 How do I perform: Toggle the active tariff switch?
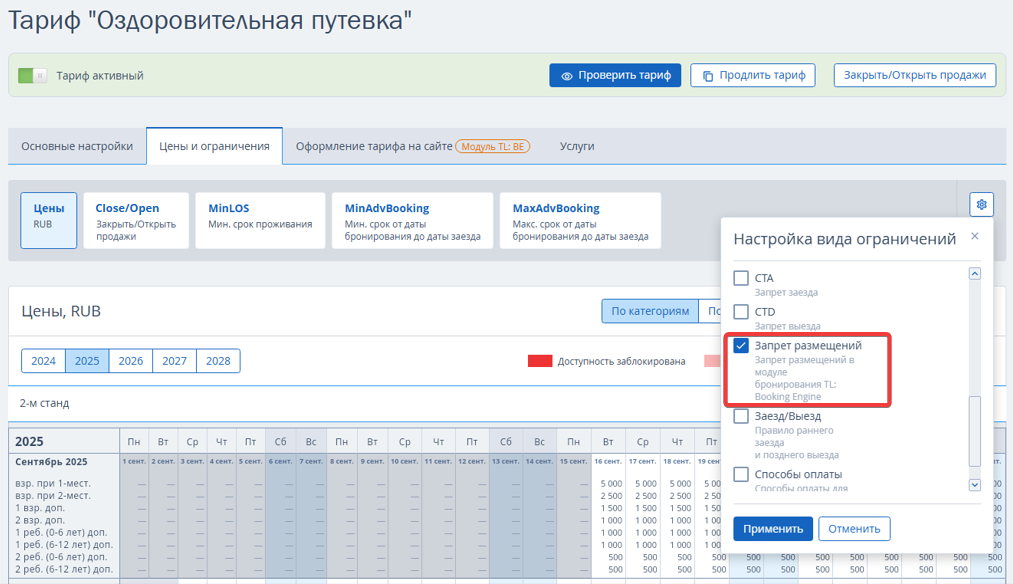pyautogui.click(x=33, y=75)
